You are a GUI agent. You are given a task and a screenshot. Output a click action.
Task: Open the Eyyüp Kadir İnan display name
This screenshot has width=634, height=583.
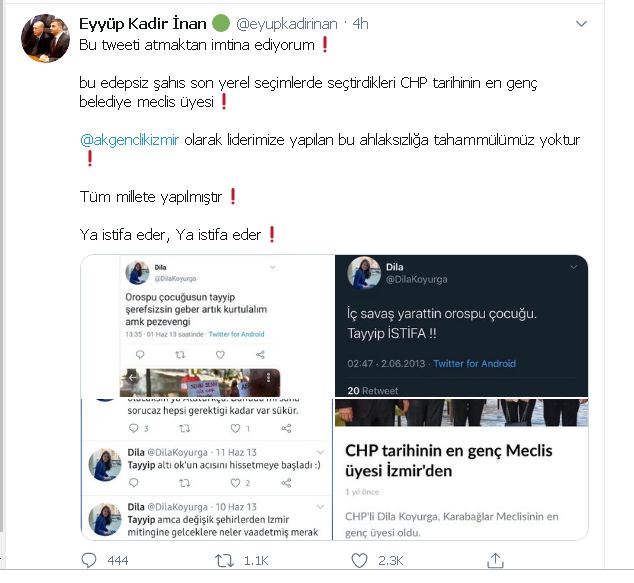(143, 24)
